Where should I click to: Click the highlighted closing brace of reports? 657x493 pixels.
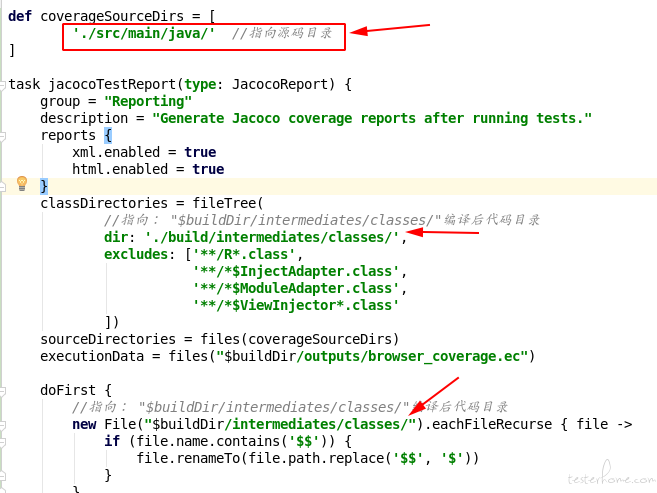pyautogui.click(x=44, y=186)
